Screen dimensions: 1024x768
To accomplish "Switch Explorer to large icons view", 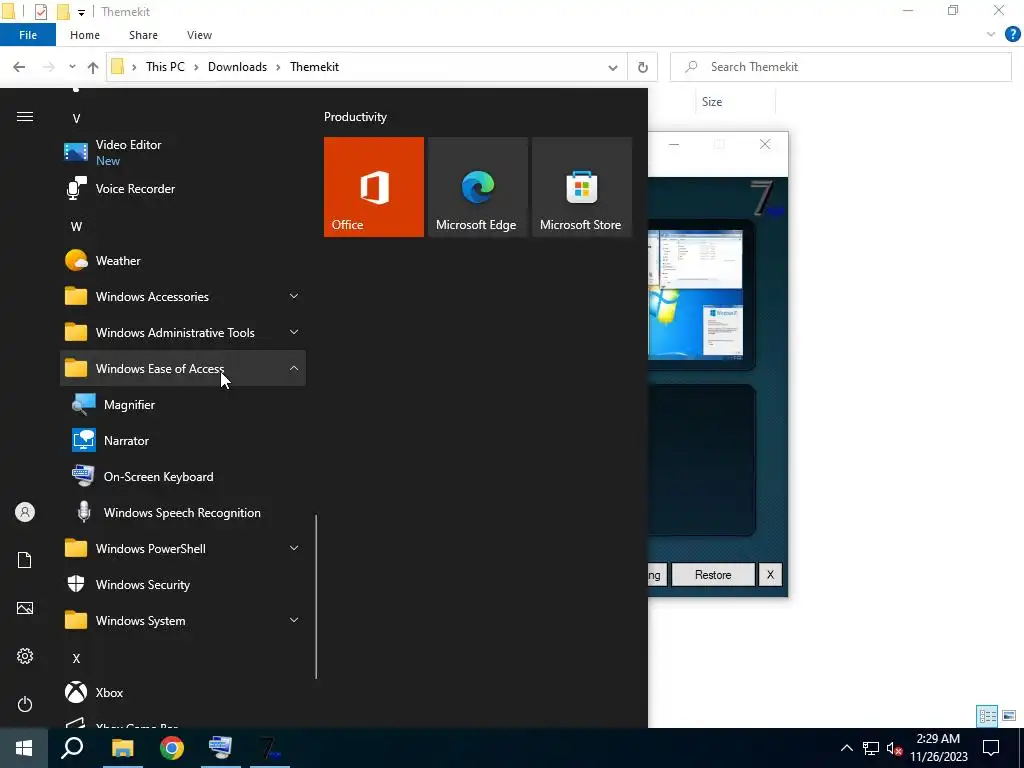I will click(1009, 716).
